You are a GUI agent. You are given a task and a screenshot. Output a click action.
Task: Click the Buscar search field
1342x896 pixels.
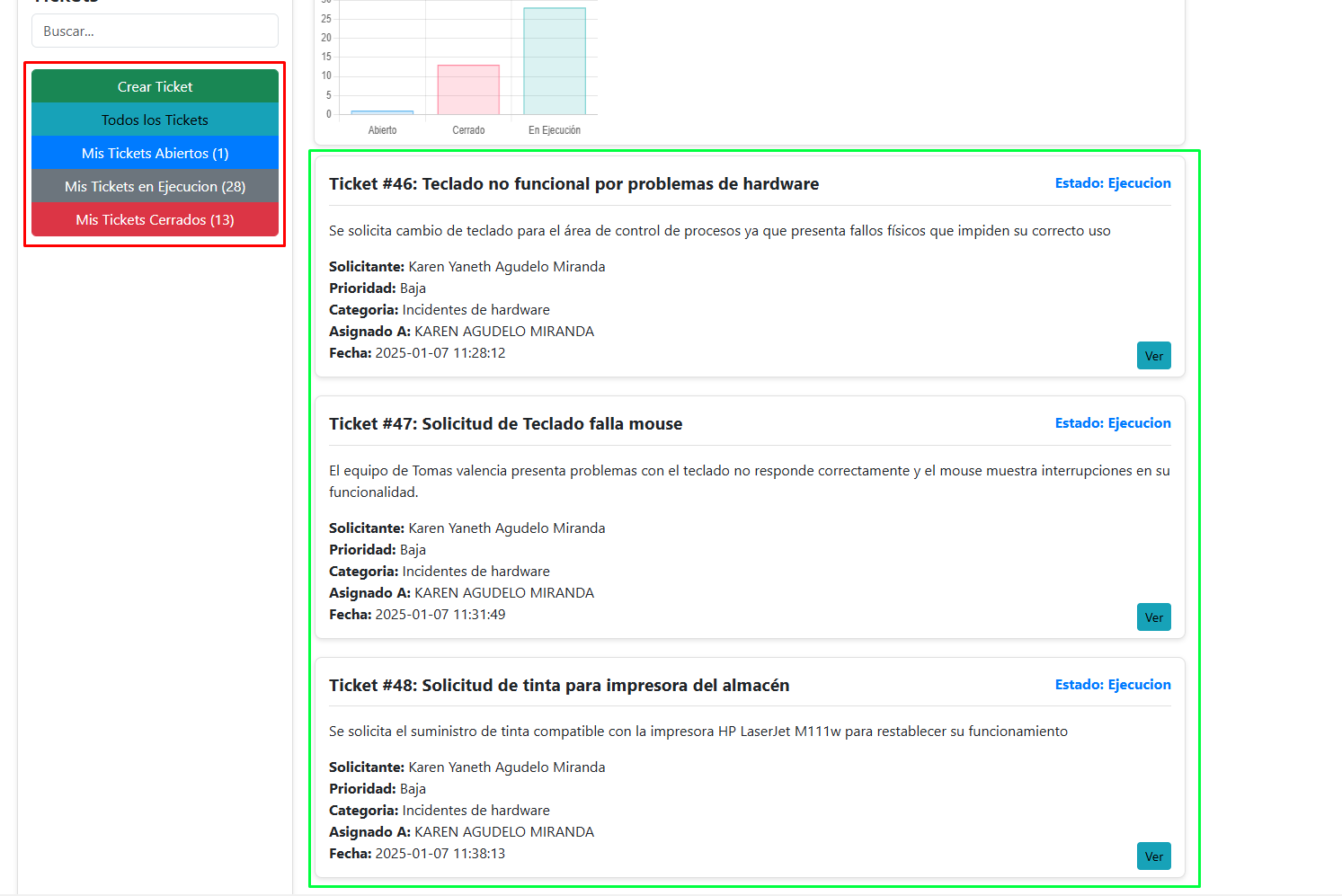(155, 31)
